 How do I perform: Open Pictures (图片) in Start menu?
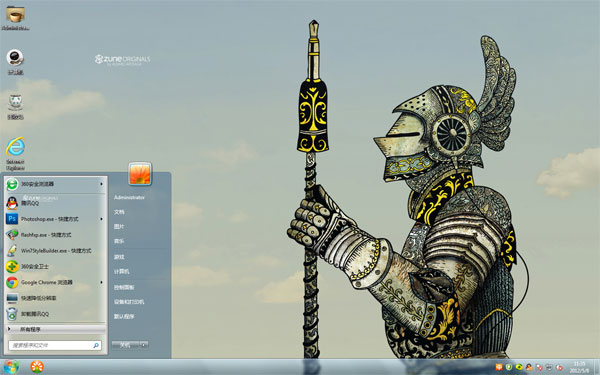pos(119,227)
